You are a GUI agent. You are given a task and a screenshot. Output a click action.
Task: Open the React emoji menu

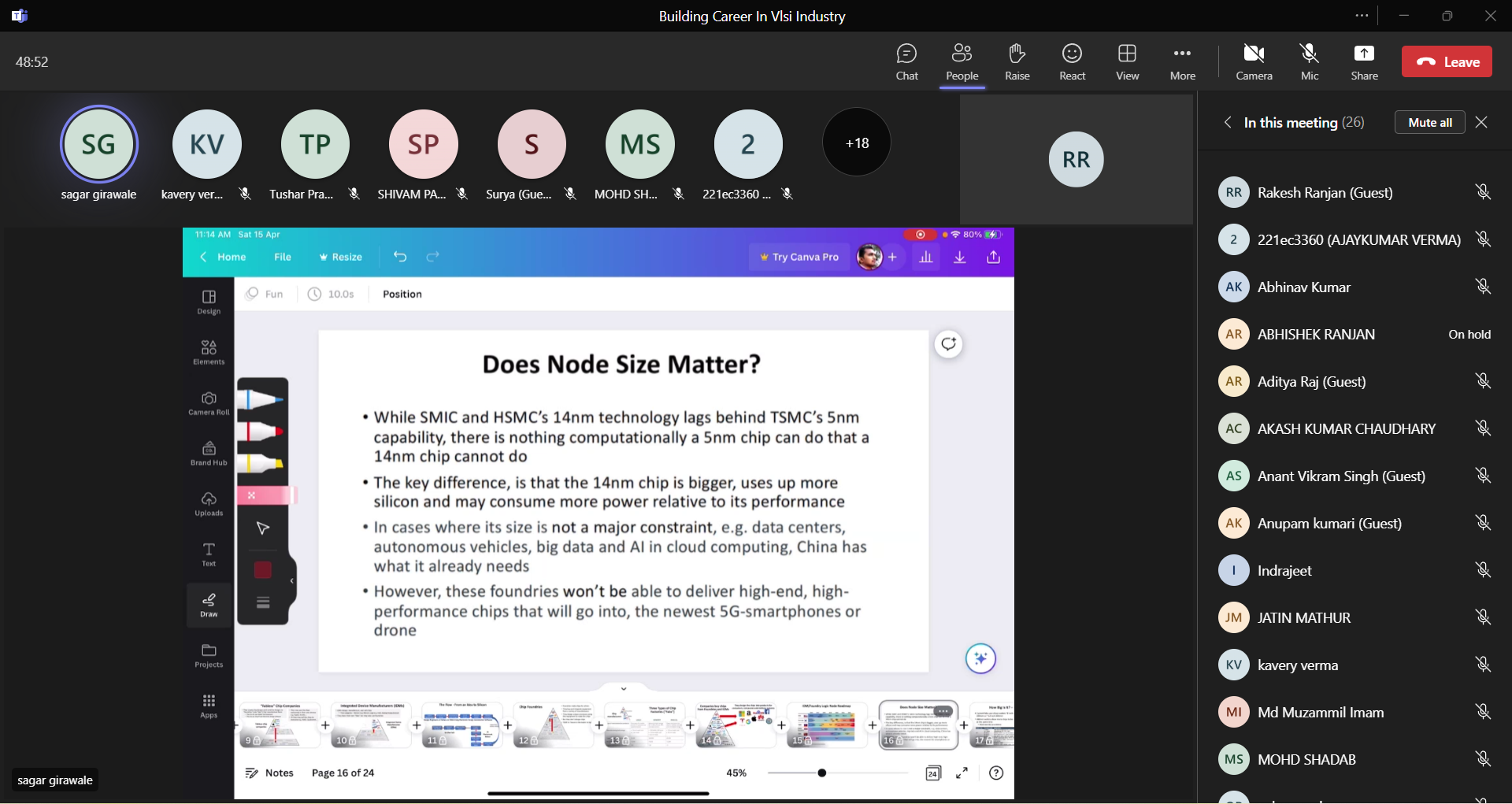(1072, 62)
